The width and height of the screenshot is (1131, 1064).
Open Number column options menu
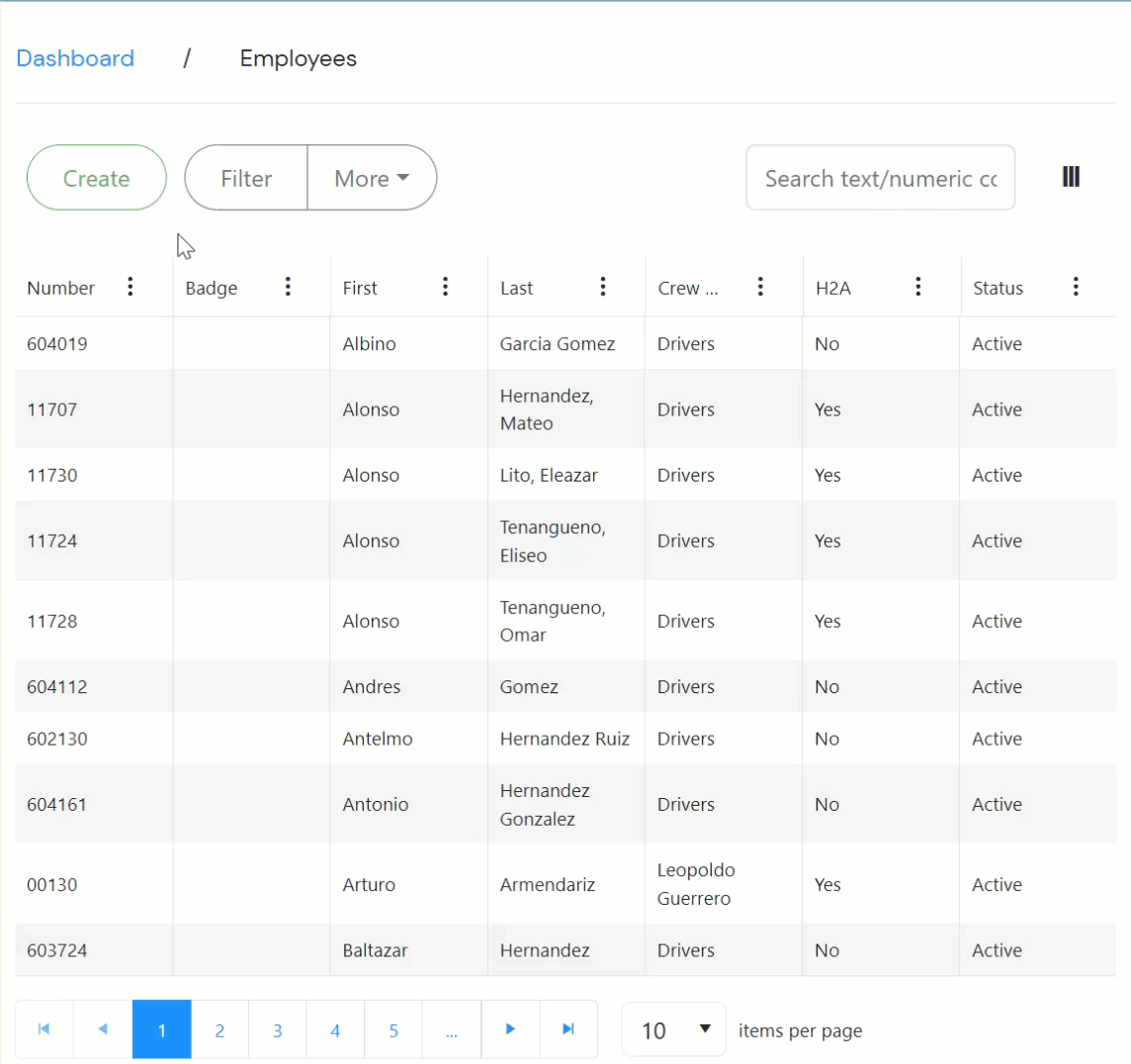tap(130, 287)
